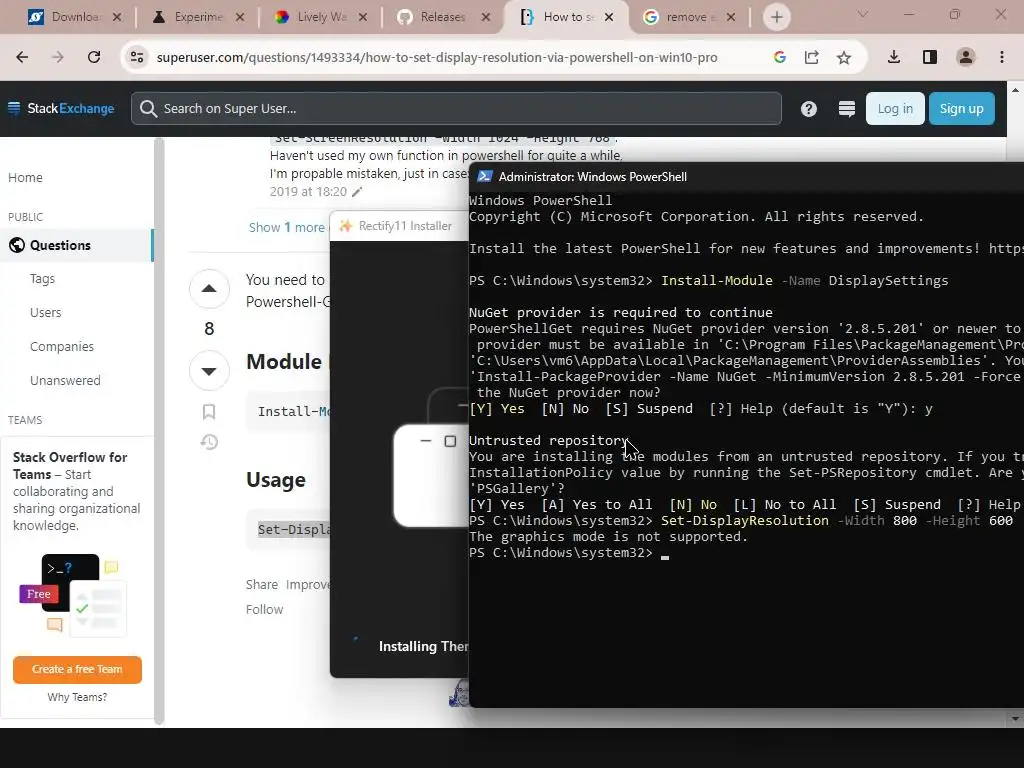Click Follow under the answer
This screenshot has height=768, width=1024.
[264, 609]
